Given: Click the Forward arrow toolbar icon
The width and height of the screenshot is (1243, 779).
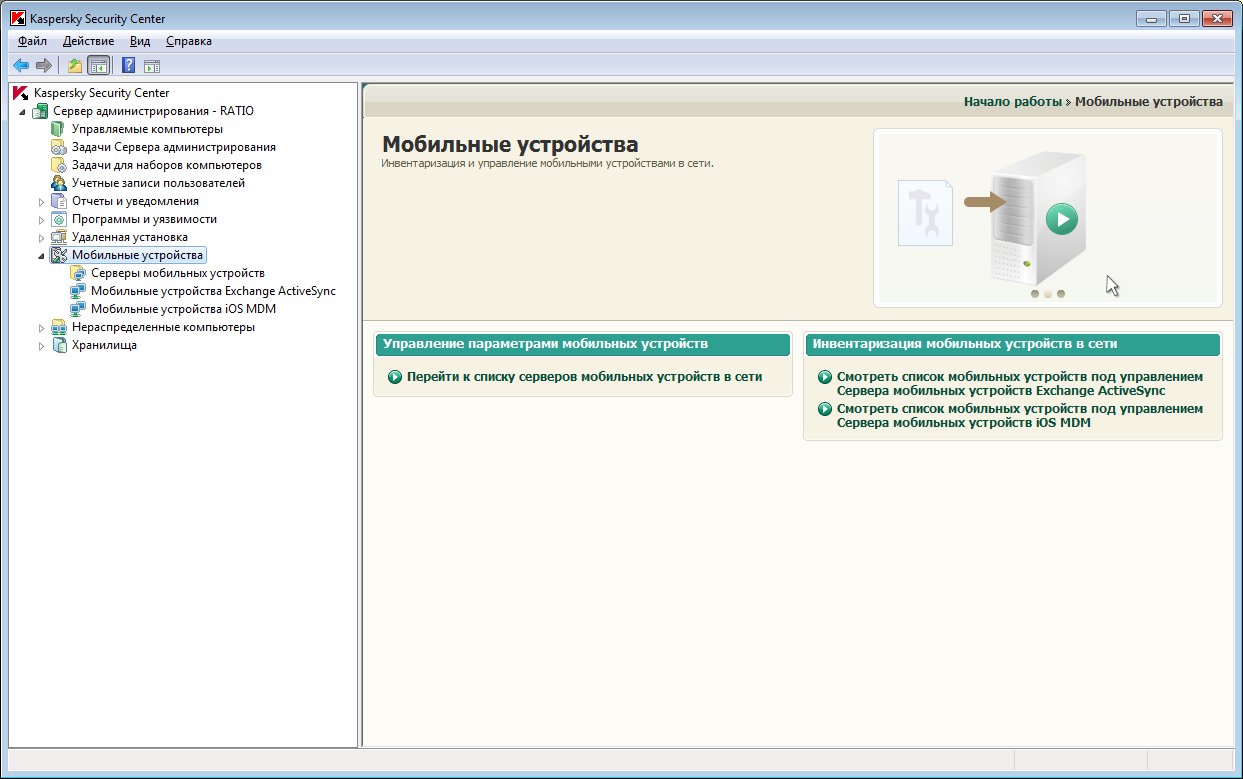Looking at the screenshot, I should pos(43,66).
